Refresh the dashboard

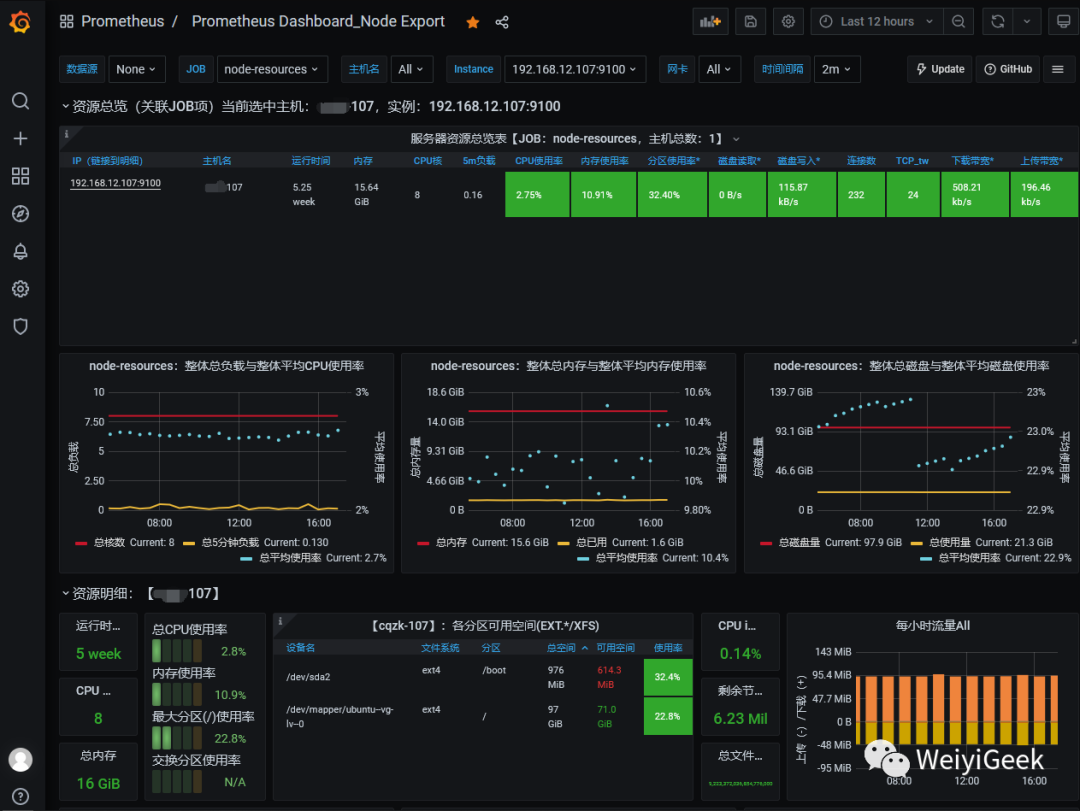coord(997,22)
